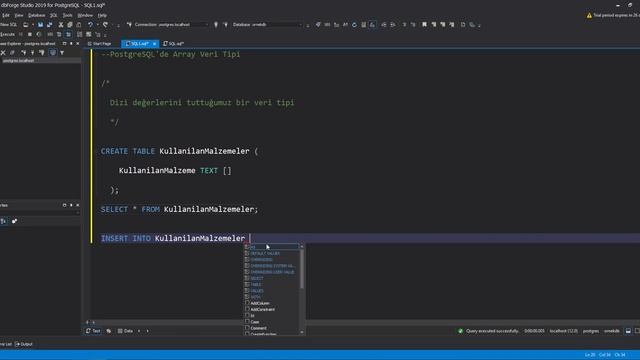
Task: Close the Database Explorer panel
Action: point(78,43)
